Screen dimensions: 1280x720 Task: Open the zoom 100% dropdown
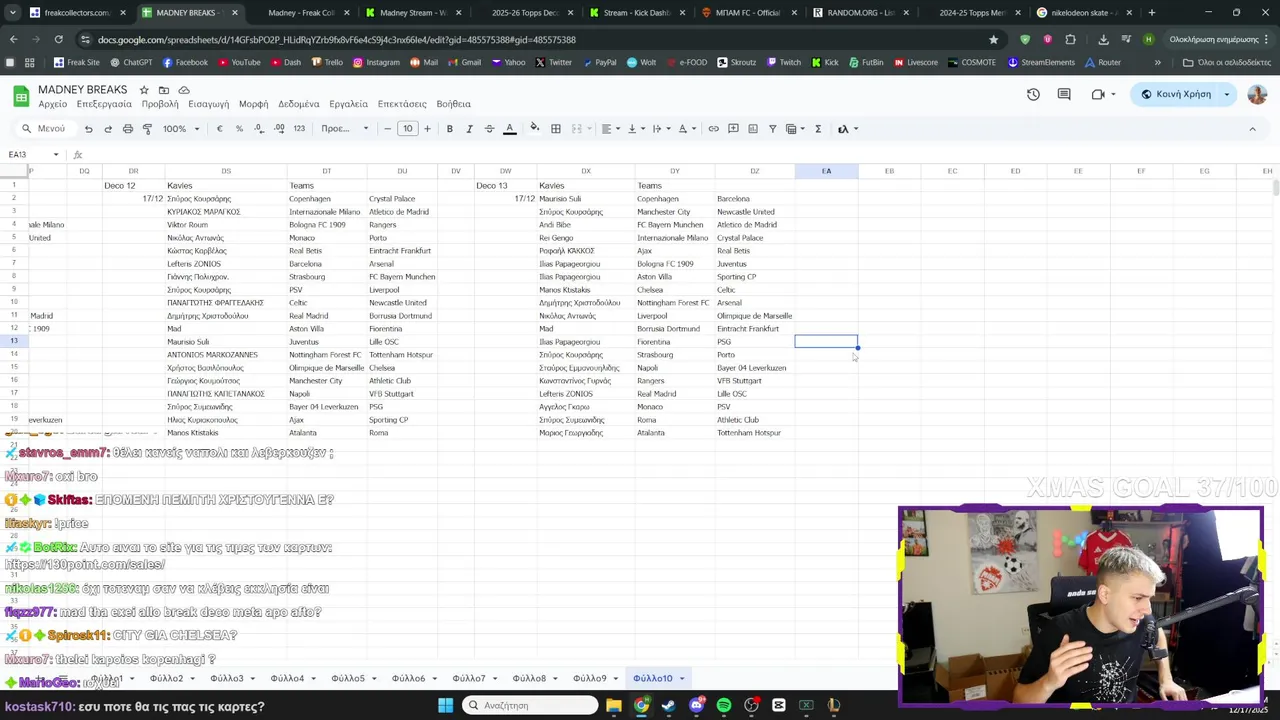coord(182,129)
